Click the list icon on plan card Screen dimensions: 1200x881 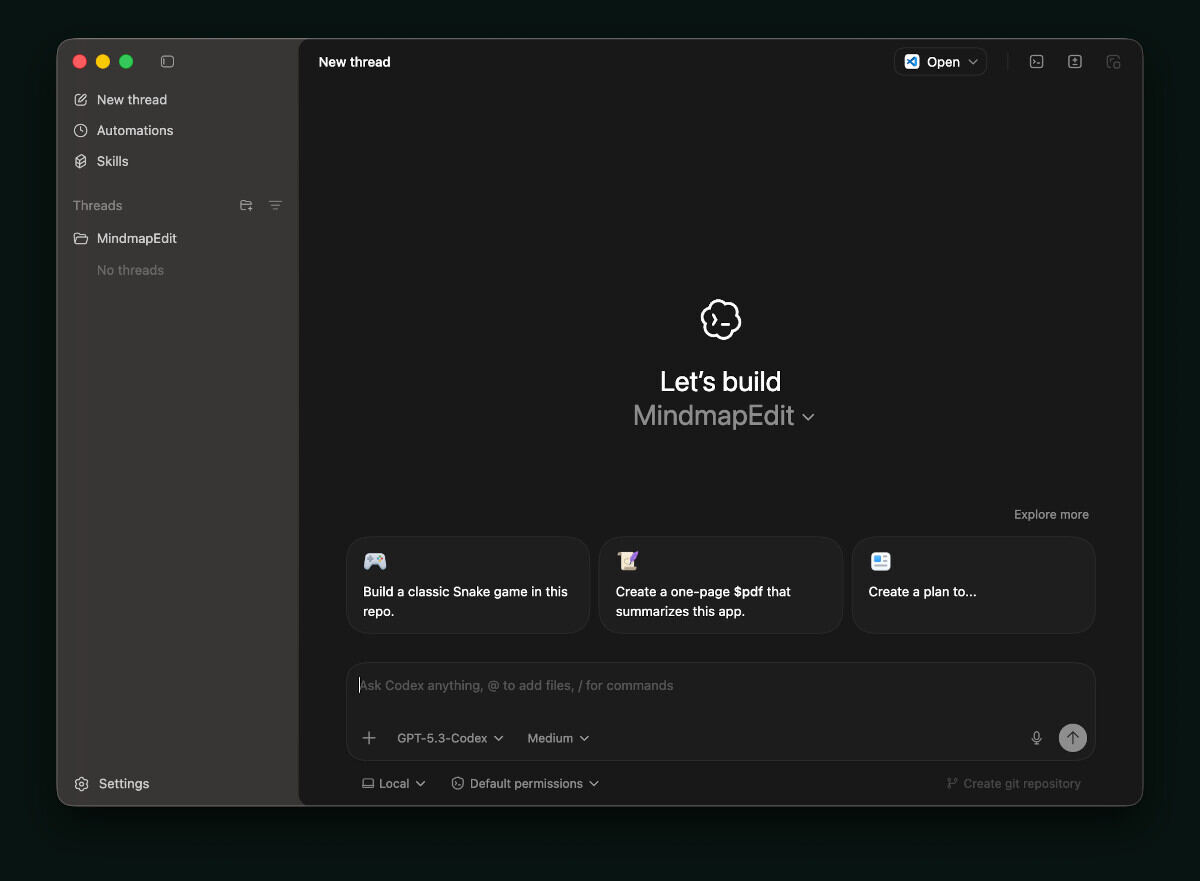(x=880, y=561)
